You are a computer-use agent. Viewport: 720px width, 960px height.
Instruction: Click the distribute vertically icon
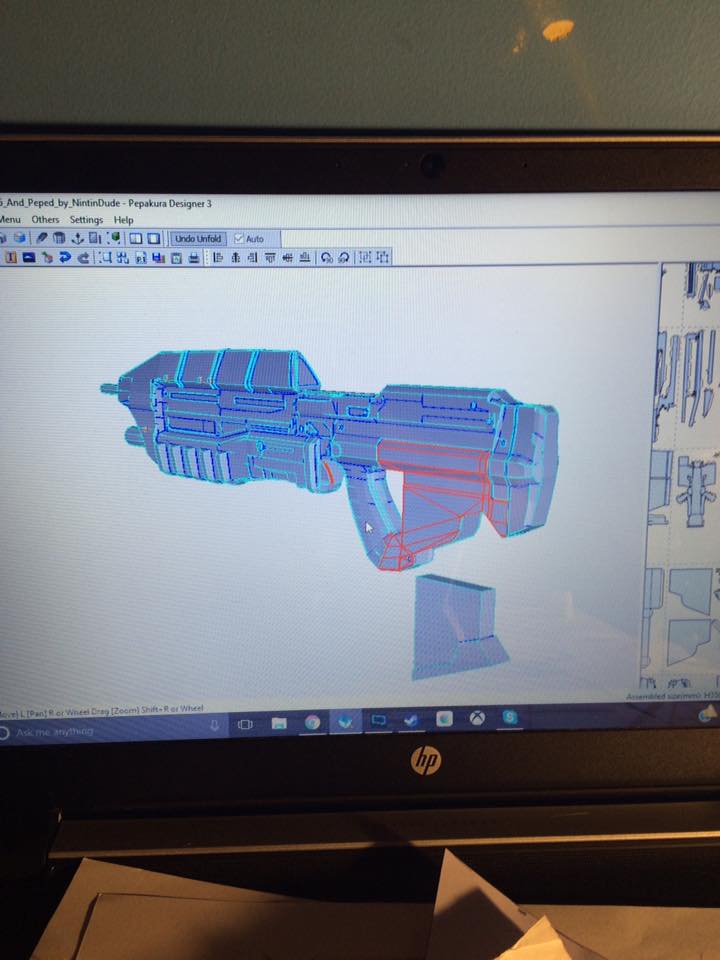383,257
